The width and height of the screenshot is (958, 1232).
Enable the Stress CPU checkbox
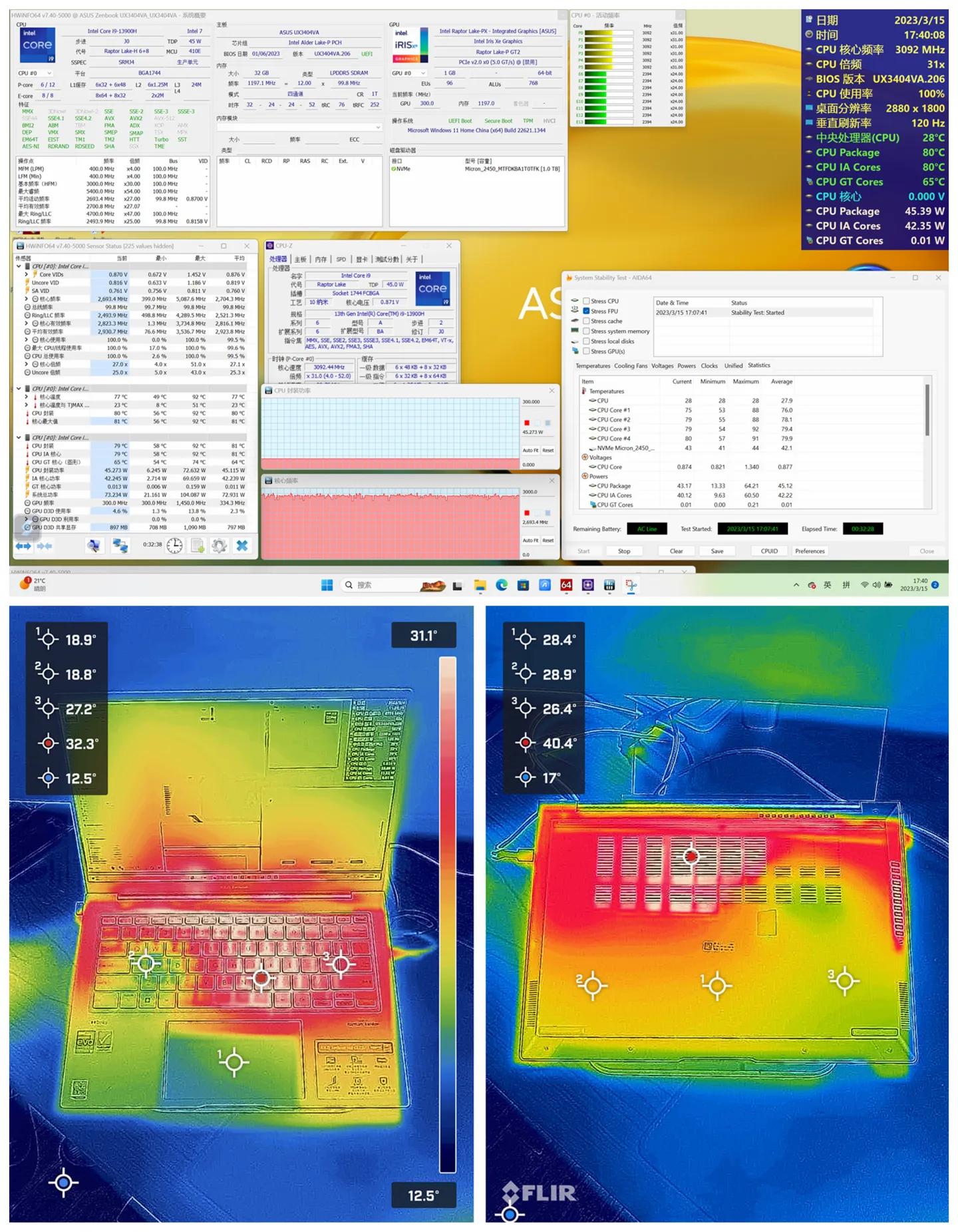click(x=586, y=301)
